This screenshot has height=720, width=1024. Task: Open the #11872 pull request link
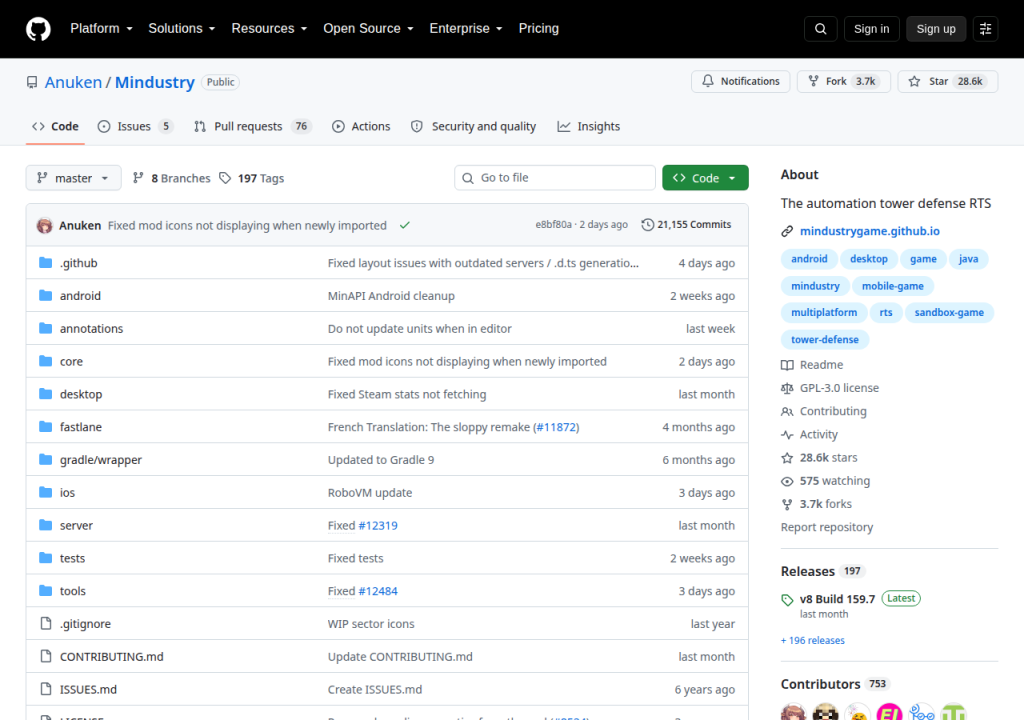556,427
